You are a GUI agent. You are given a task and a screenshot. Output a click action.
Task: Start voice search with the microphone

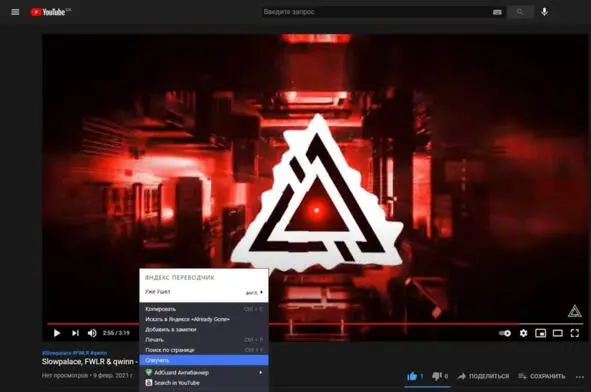(544, 12)
